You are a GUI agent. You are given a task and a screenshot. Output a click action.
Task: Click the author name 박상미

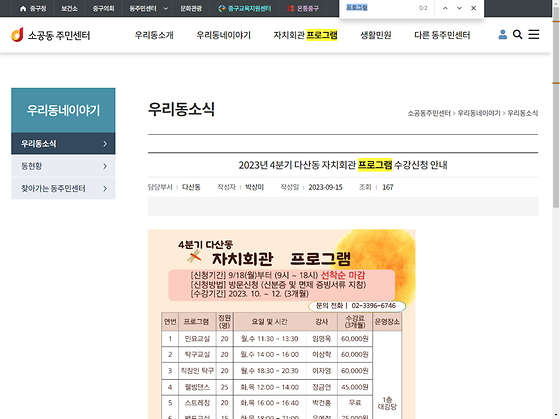[254, 187]
